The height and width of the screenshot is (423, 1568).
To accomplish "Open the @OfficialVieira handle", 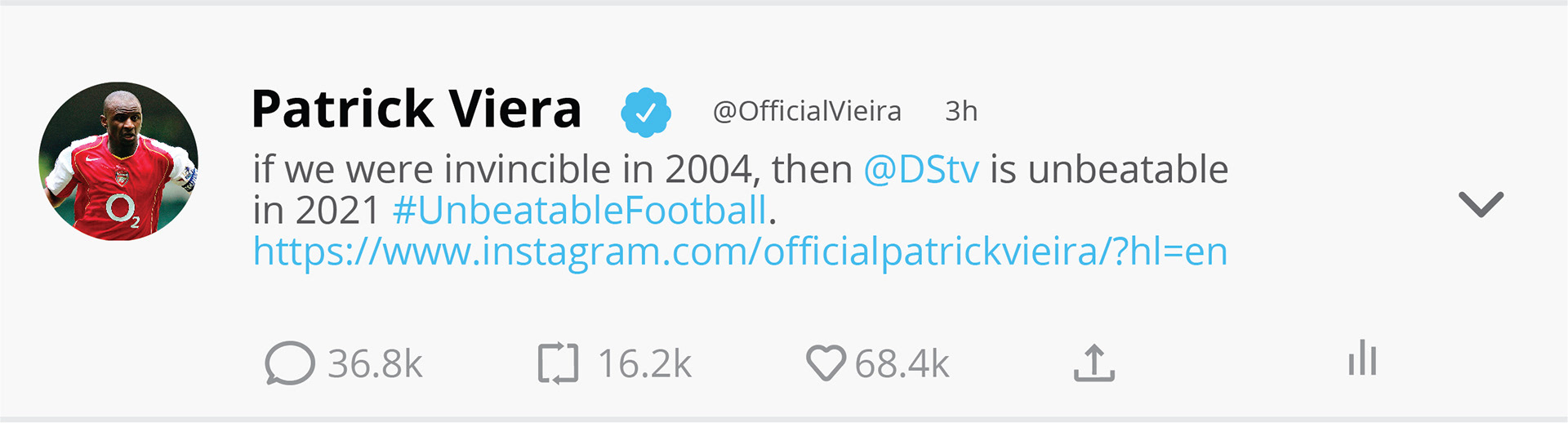I will tap(807, 111).
